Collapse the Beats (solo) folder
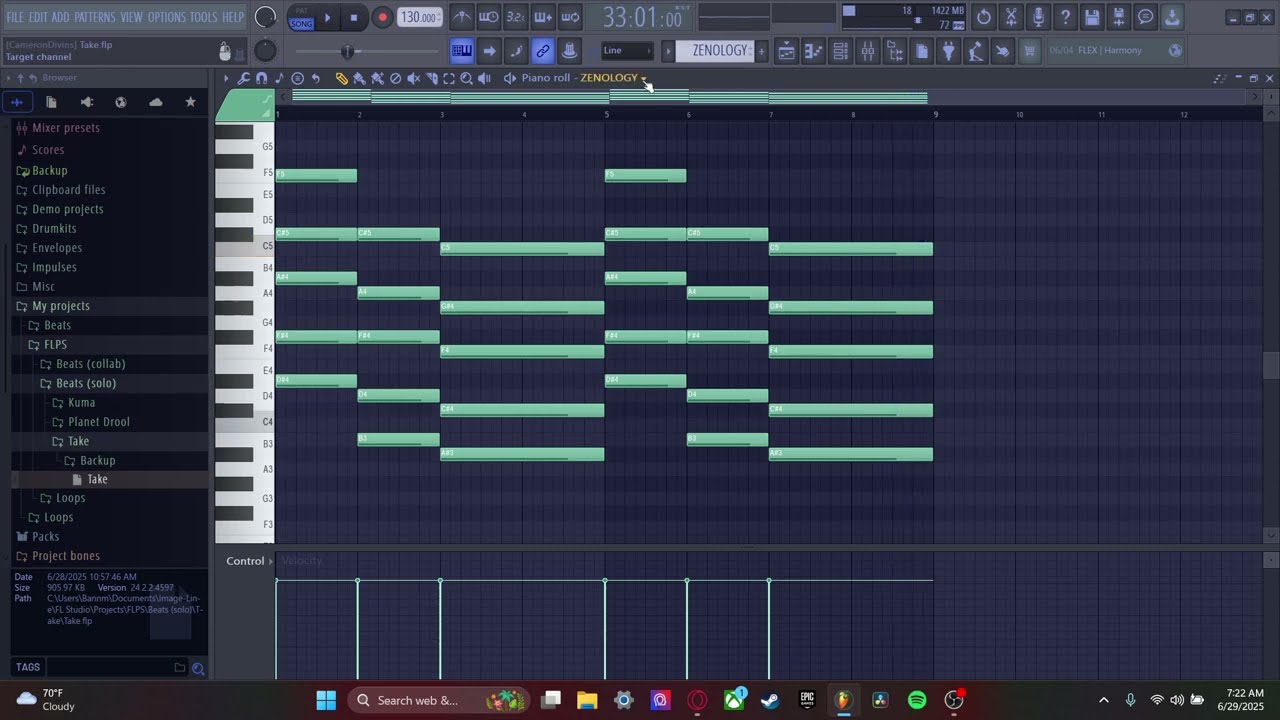1280x720 pixels. coord(78,384)
